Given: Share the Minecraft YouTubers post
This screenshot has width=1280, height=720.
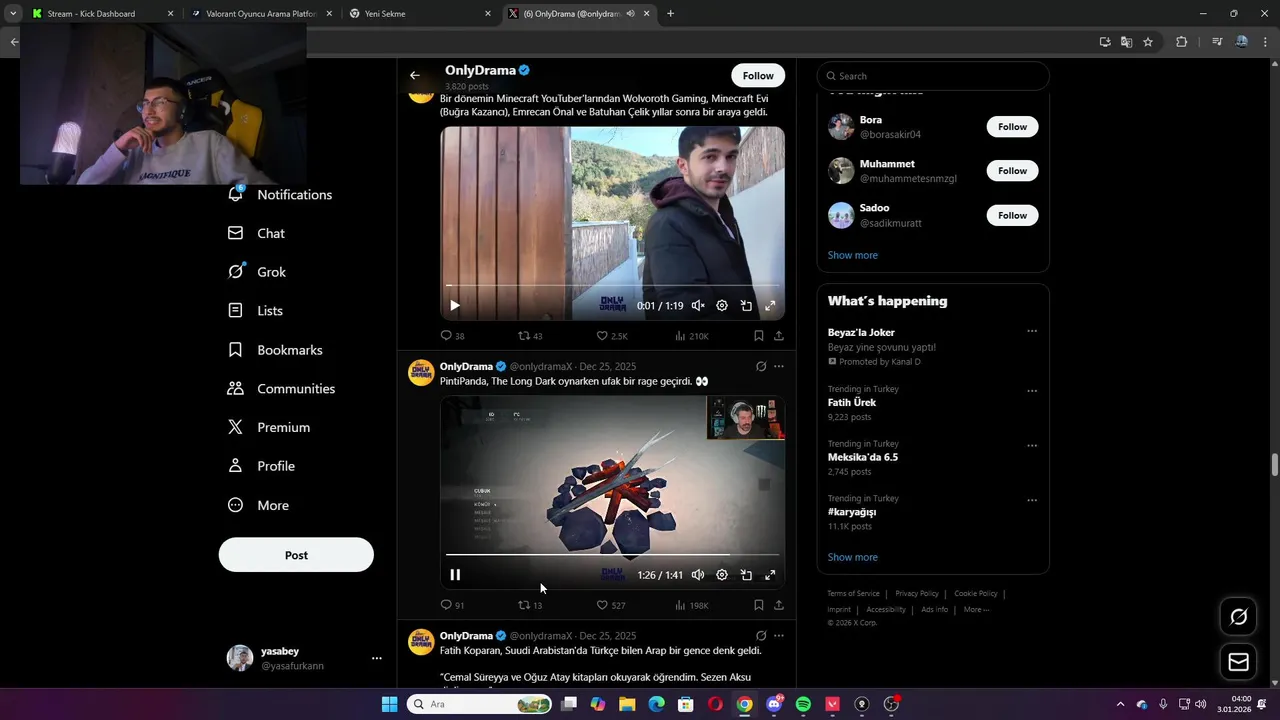Looking at the screenshot, I should click(x=779, y=336).
